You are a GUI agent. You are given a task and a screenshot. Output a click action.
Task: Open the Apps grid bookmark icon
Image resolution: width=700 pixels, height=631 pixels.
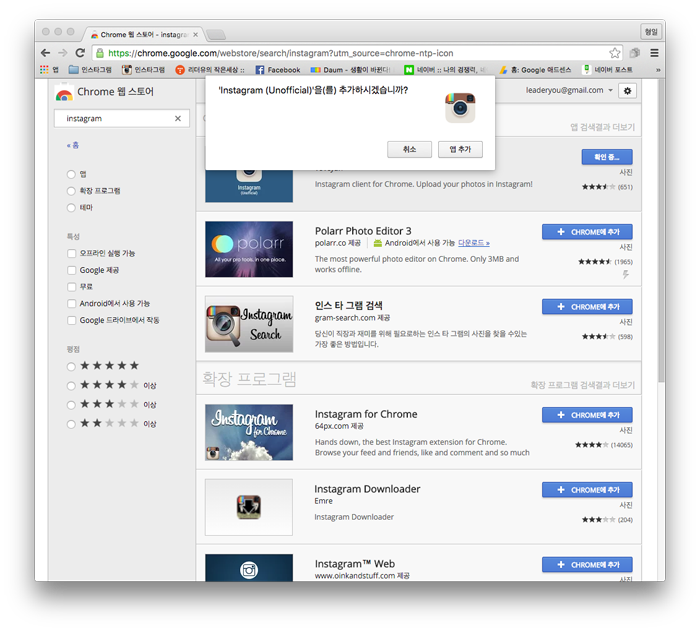pyautogui.click(x=44, y=70)
